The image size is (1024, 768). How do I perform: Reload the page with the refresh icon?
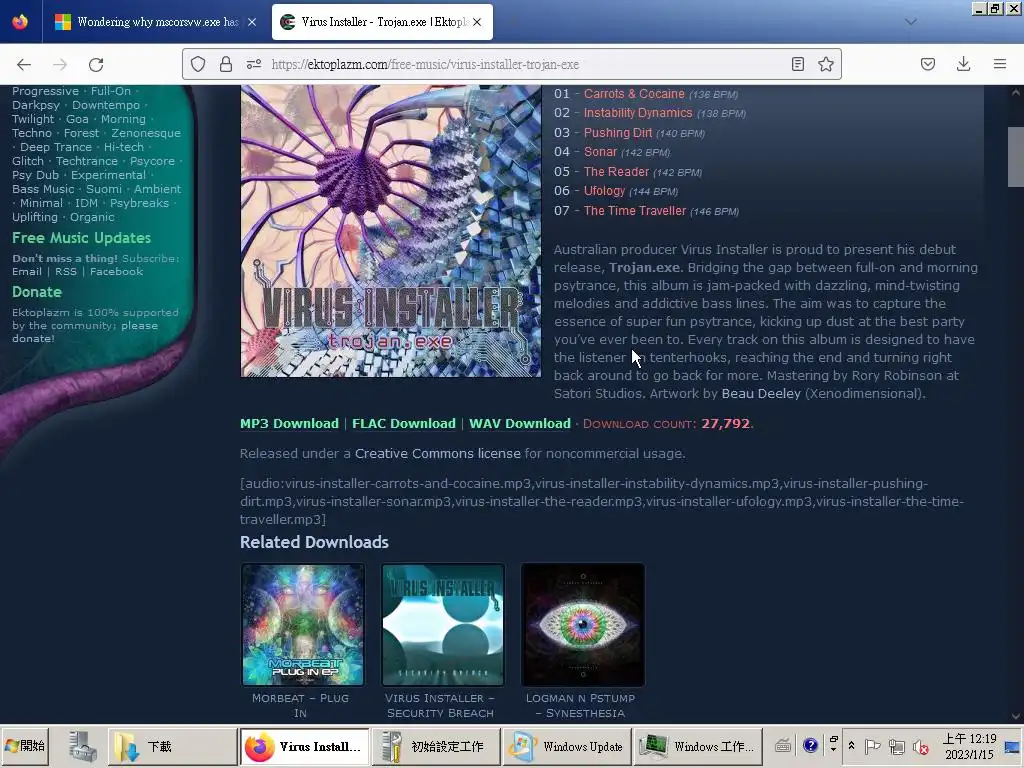[96, 64]
